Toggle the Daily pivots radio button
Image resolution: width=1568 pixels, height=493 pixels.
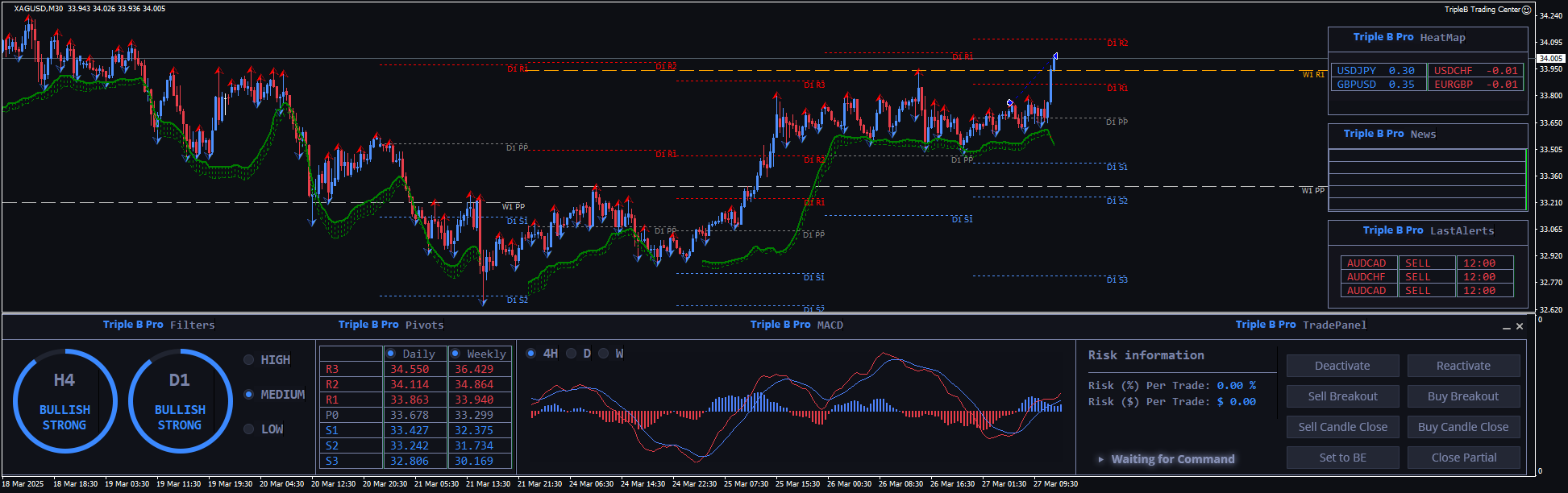tap(391, 354)
